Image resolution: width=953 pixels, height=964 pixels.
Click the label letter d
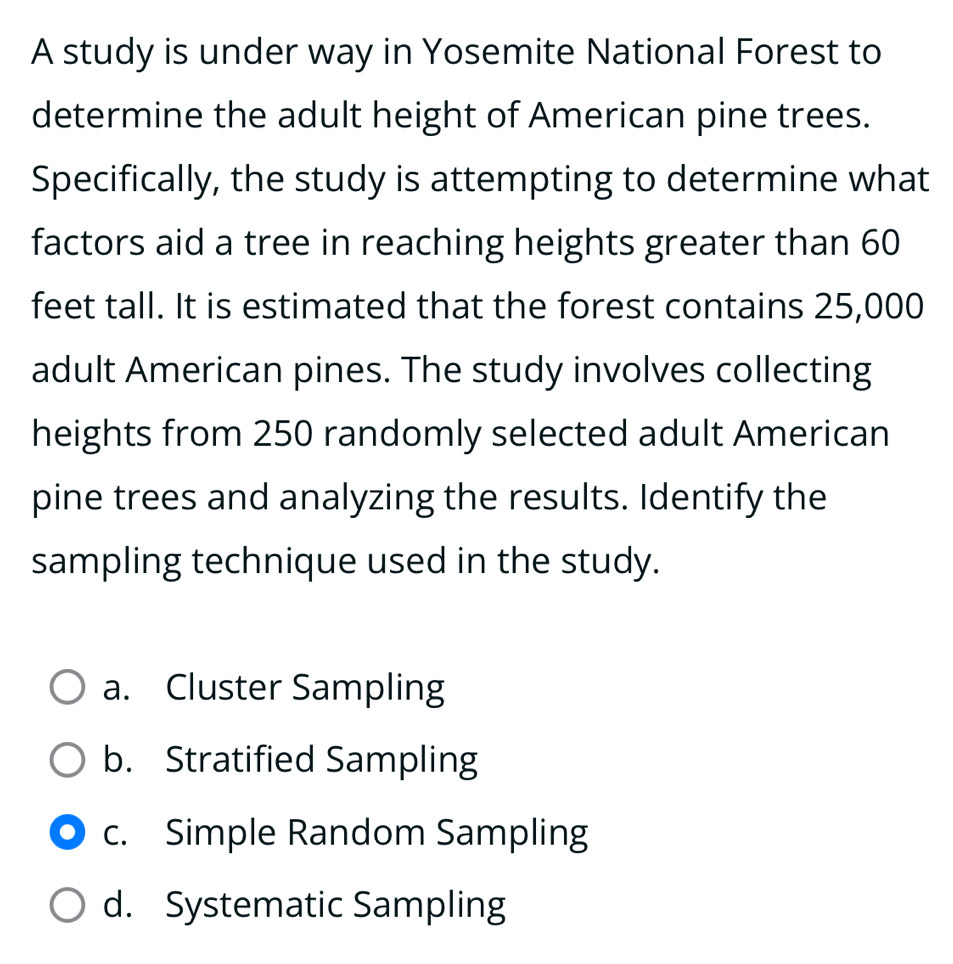[115, 905]
